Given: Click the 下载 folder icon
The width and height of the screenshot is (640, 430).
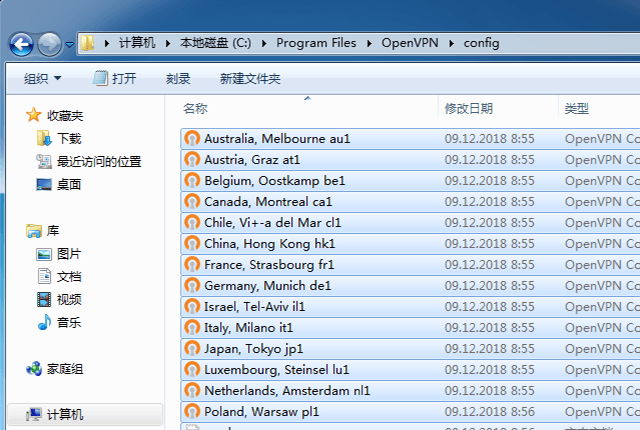Looking at the screenshot, I should tap(44, 138).
